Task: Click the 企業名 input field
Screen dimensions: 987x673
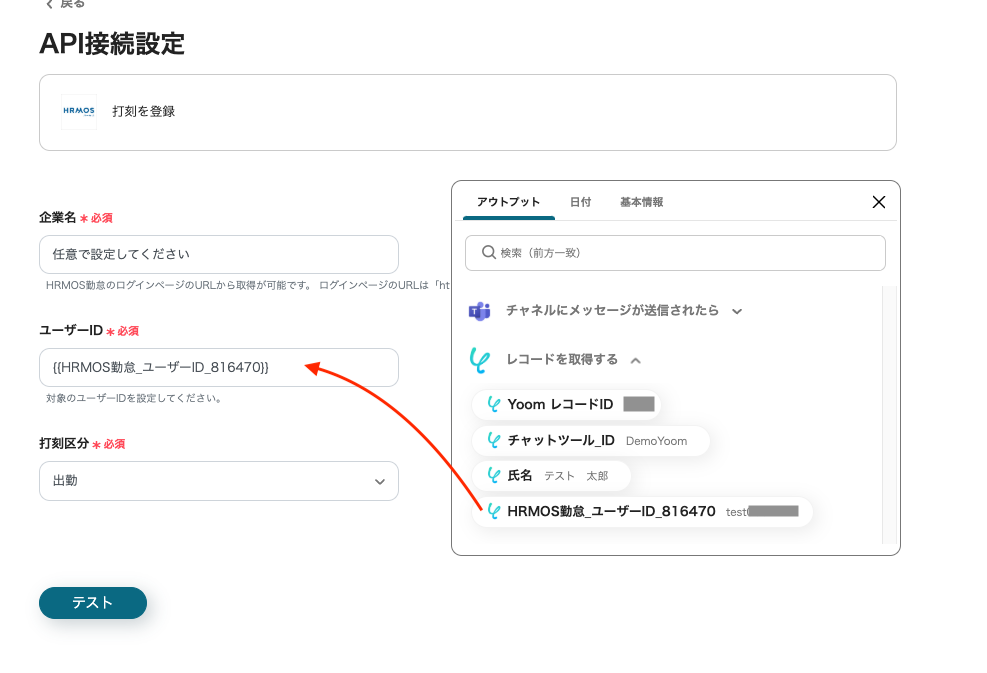Action: tap(219, 254)
